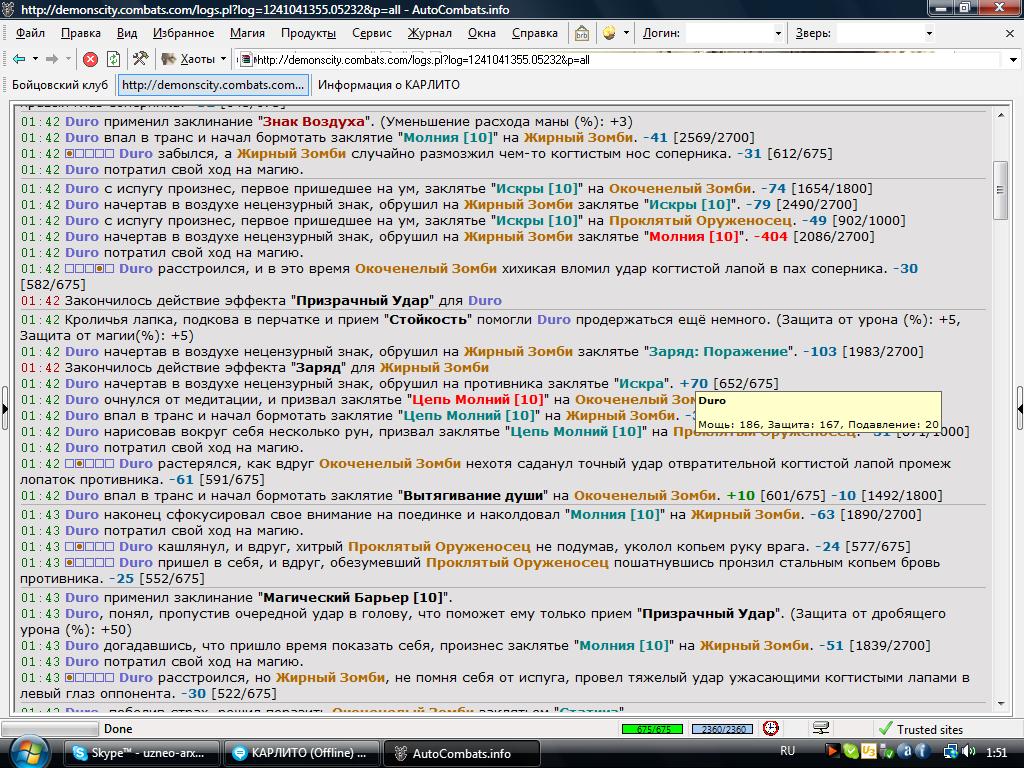Image resolution: width=1024 pixels, height=768 pixels.
Task: Open the Вид menu
Action: pos(127,33)
